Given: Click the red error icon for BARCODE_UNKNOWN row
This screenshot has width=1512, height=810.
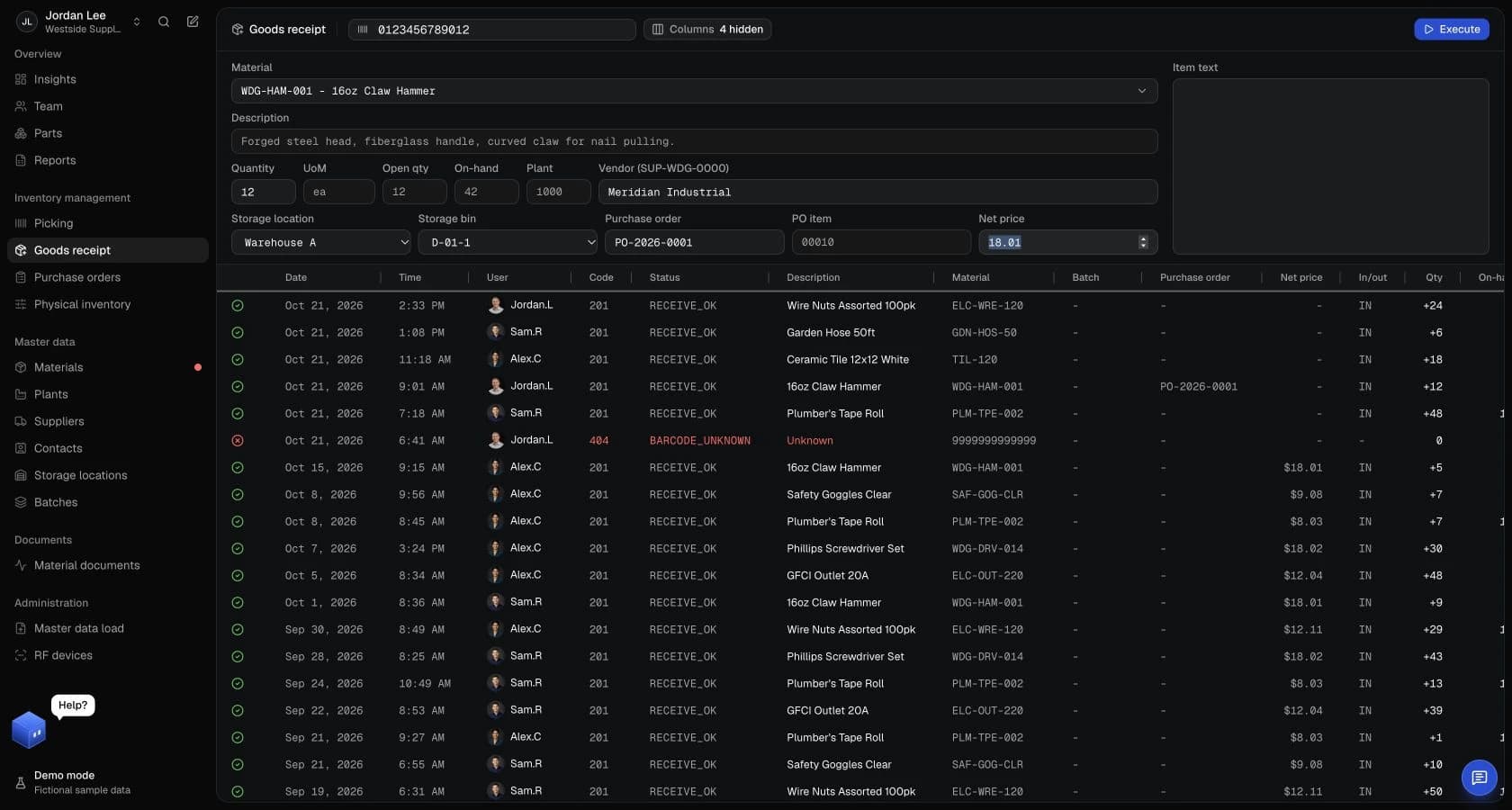Looking at the screenshot, I should tap(238, 441).
